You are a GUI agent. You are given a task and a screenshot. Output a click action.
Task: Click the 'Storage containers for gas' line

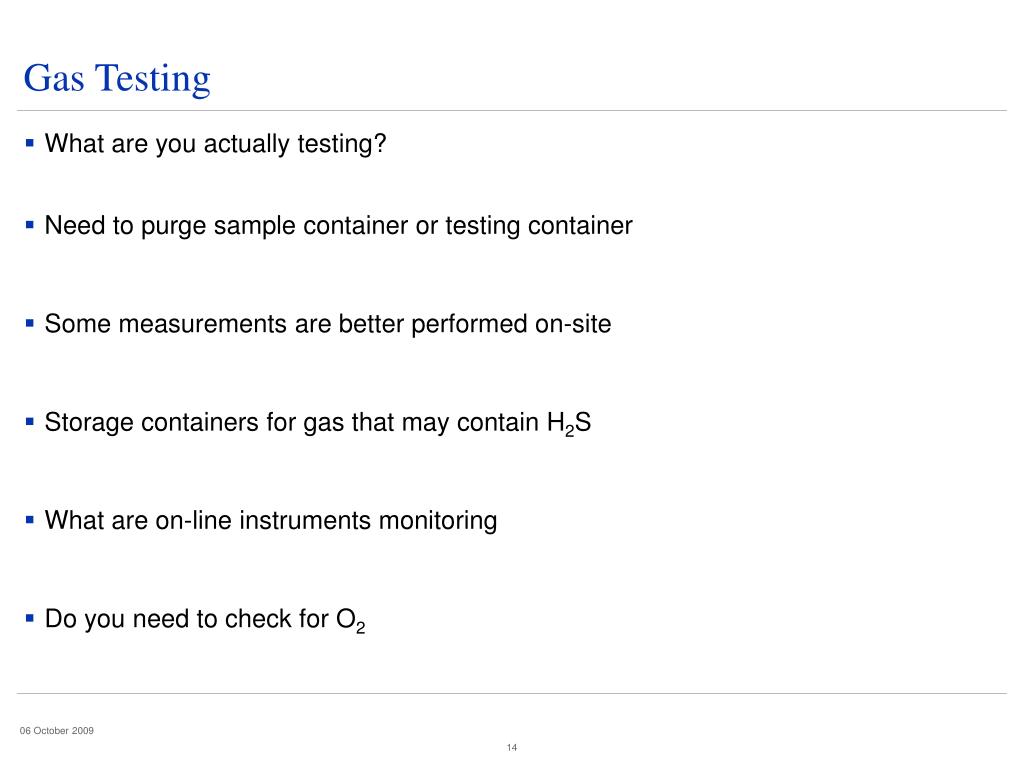tap(318, 423)
